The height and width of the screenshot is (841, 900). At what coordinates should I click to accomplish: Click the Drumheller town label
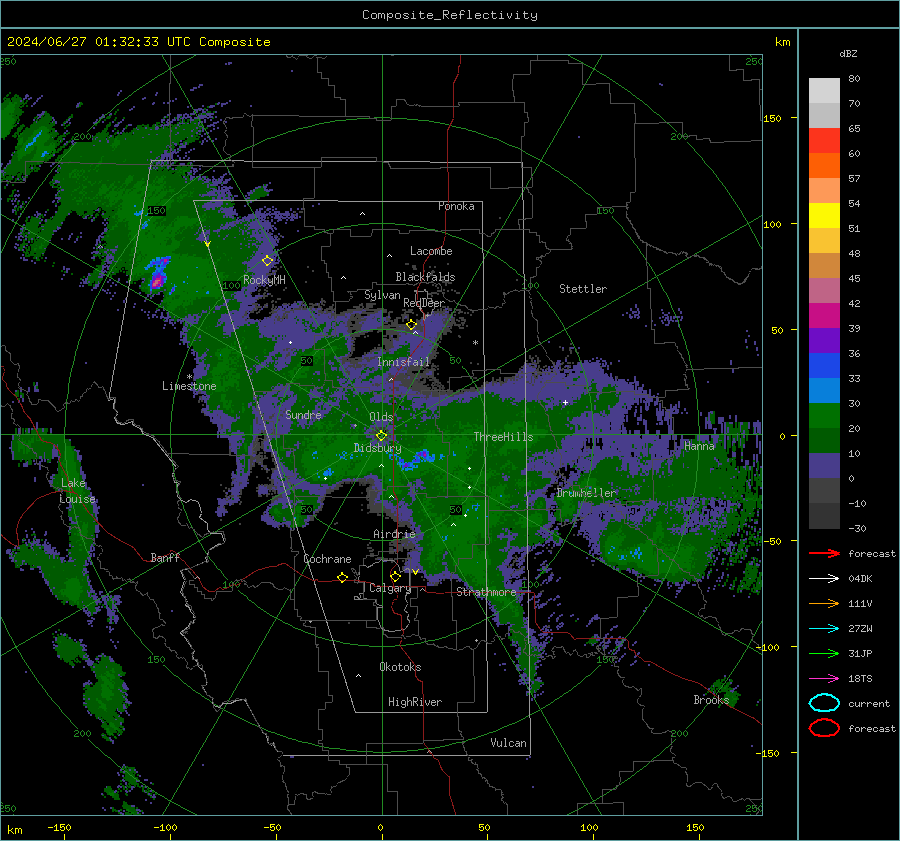(586, 493)
